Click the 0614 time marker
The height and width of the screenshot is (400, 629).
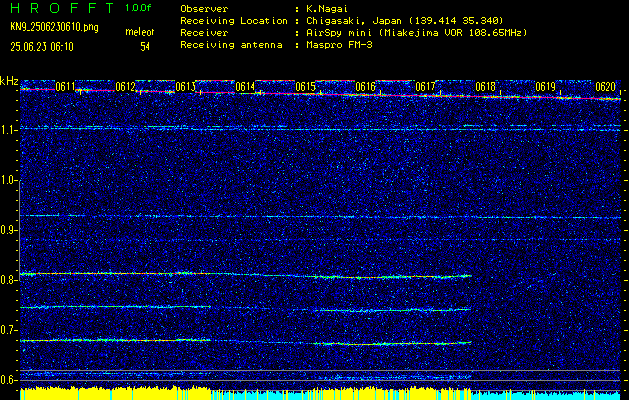245,87
